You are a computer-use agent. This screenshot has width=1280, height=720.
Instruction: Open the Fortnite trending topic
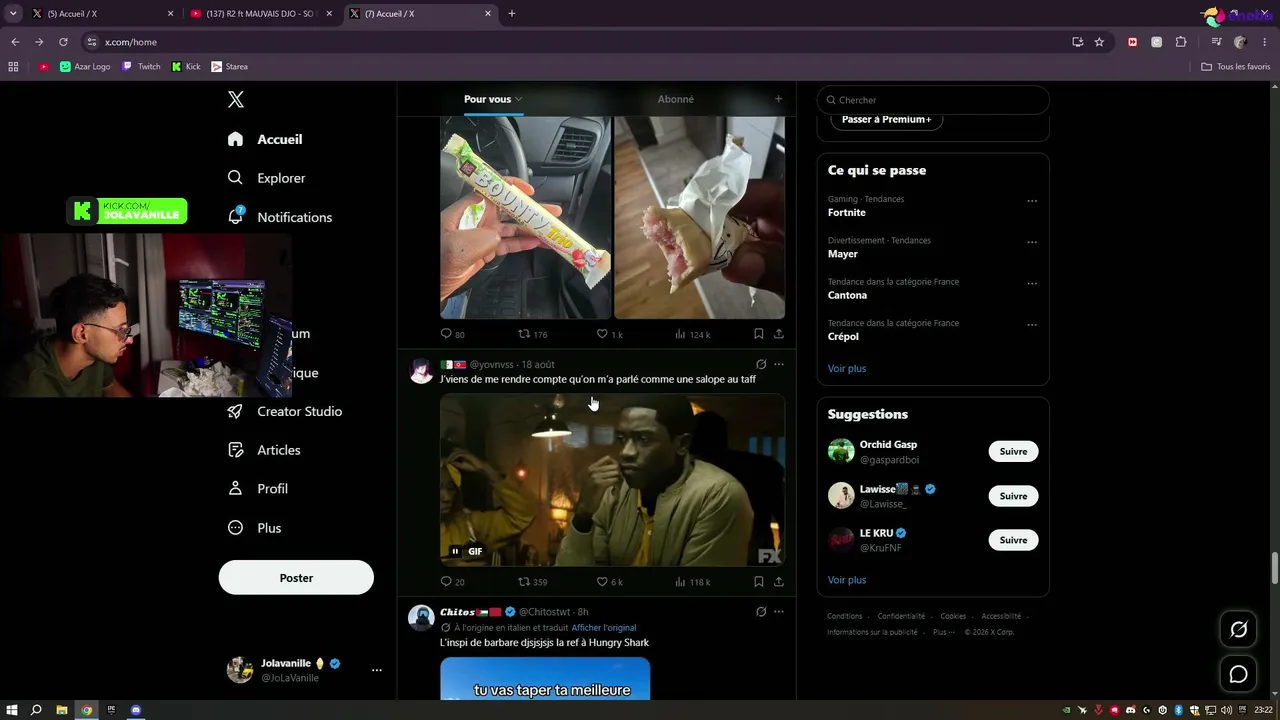tap(847, 213)
